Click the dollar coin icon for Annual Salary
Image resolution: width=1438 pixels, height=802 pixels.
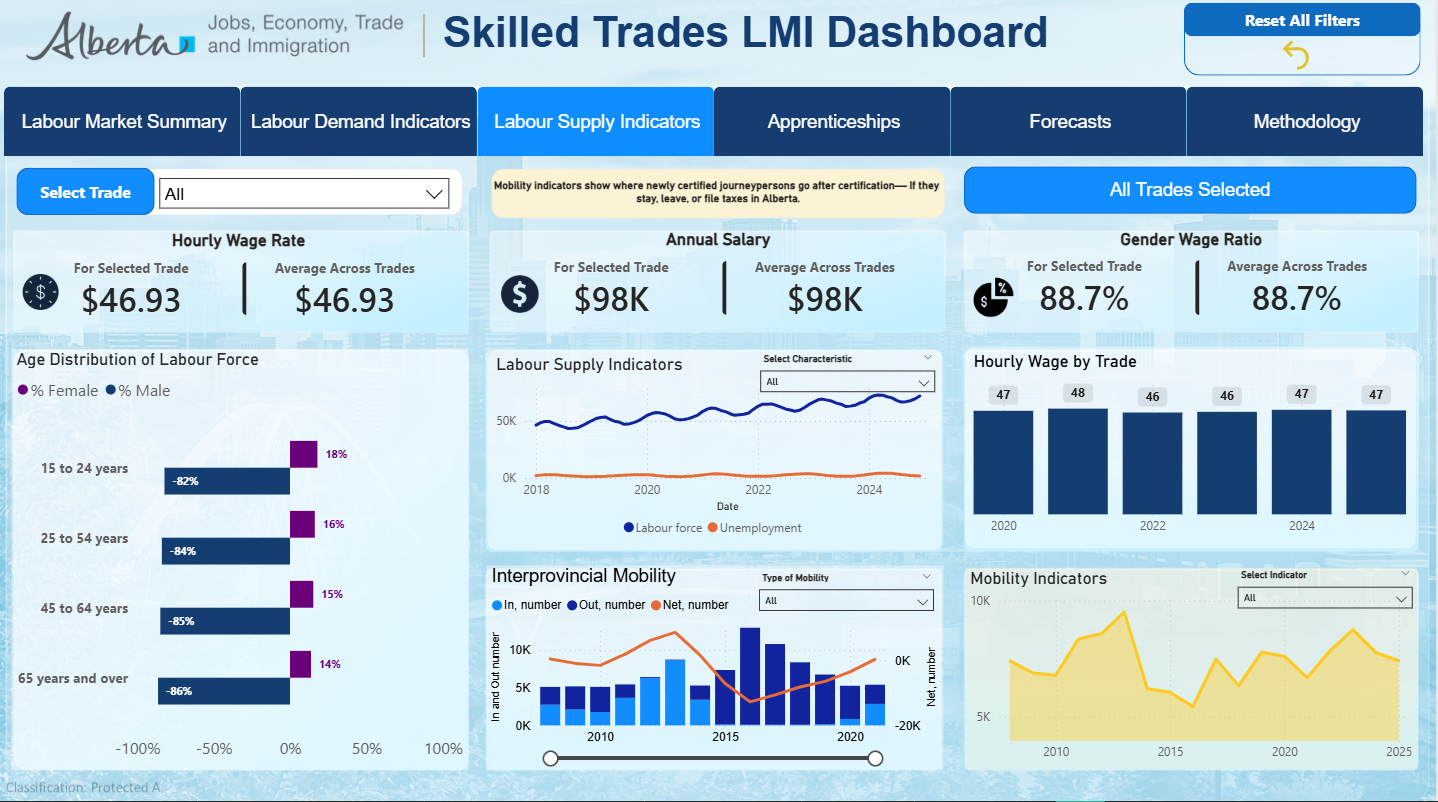tap(520, 293)
